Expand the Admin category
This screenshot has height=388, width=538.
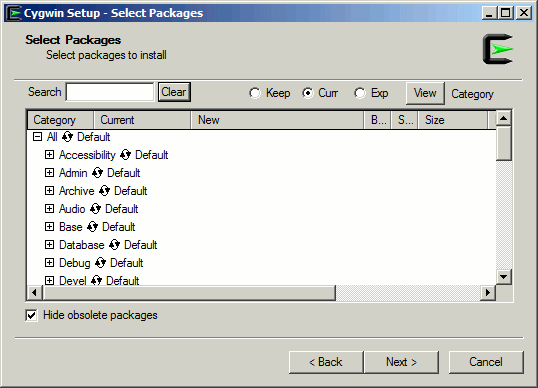click(x=49, y=173)
